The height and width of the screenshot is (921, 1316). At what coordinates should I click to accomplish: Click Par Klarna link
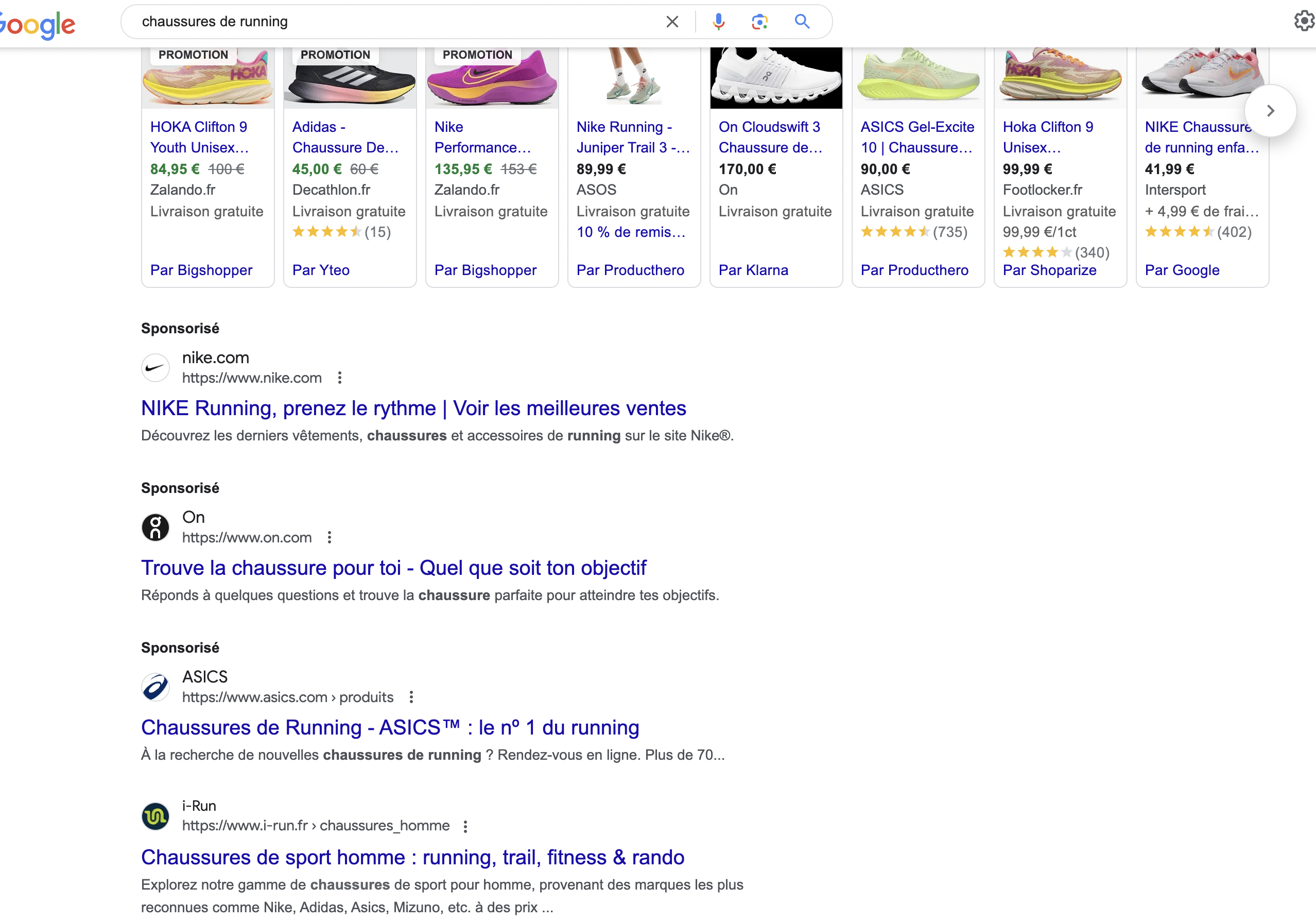pyautogui.click(x=754, y=270)
